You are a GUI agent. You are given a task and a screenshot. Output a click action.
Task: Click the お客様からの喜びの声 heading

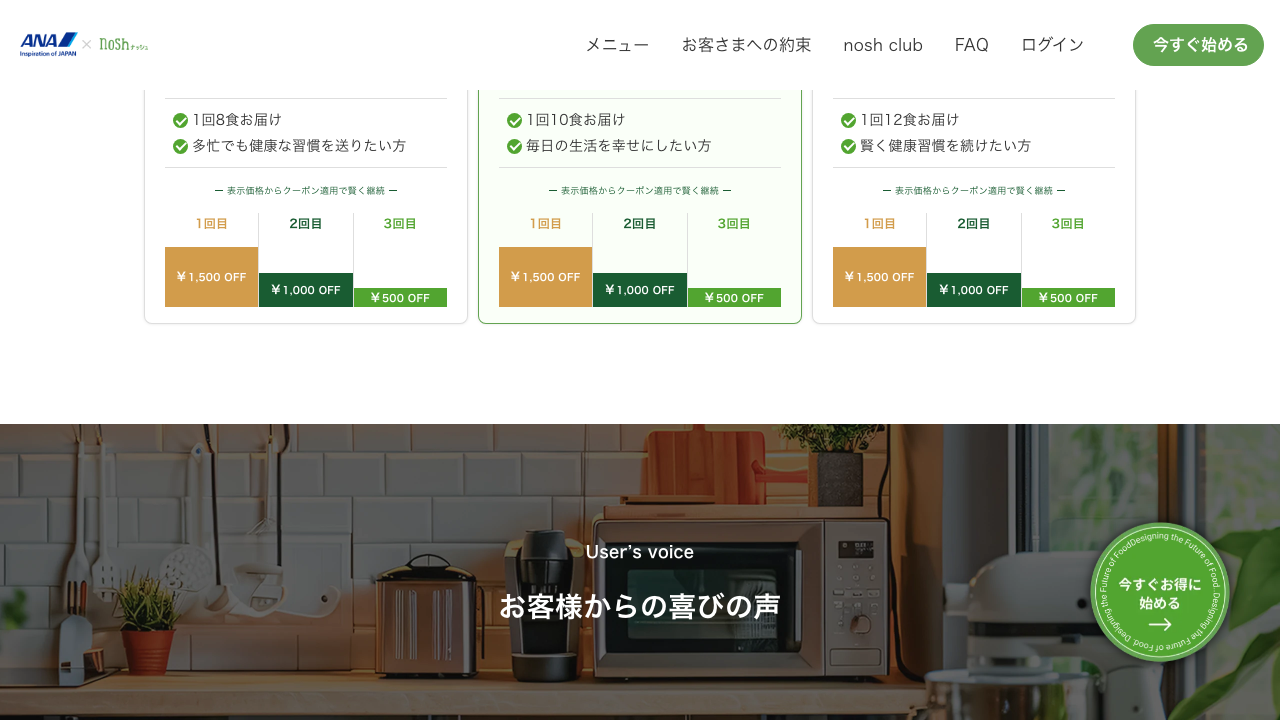click(x=640, y=606)
